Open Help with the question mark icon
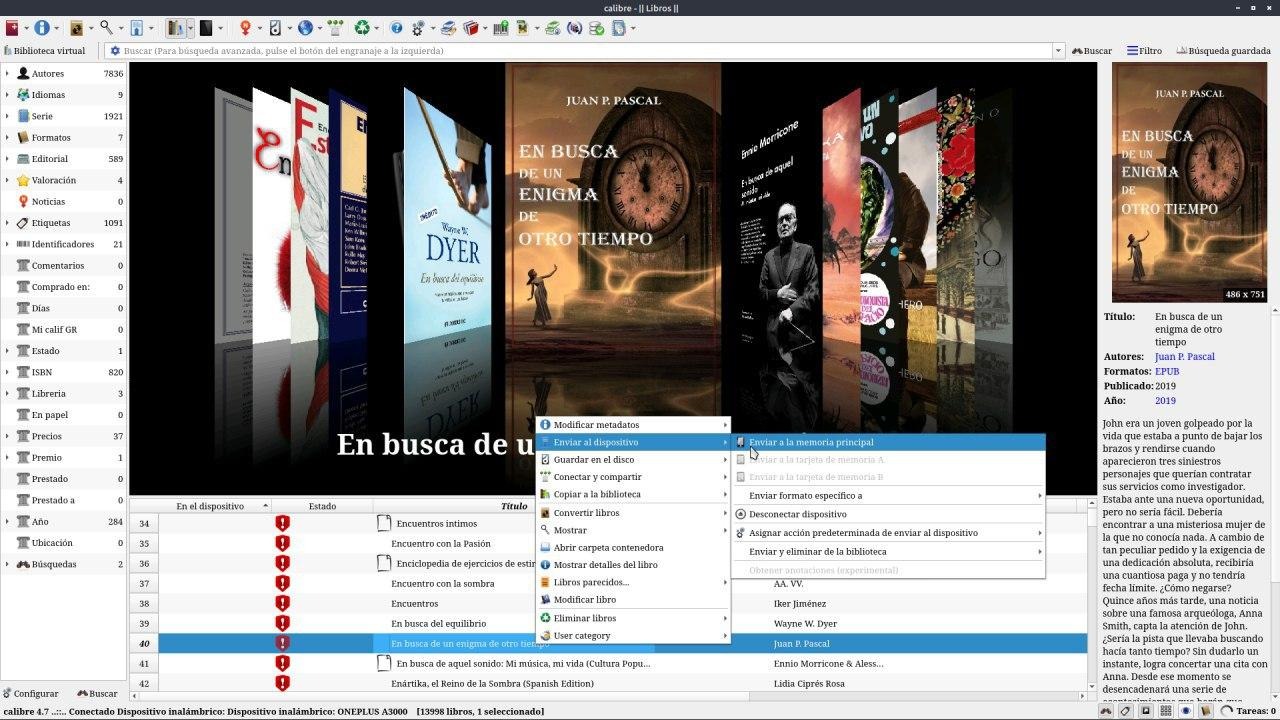The width and height of the screenshot is (1280, 720). (x=396, y=28)
